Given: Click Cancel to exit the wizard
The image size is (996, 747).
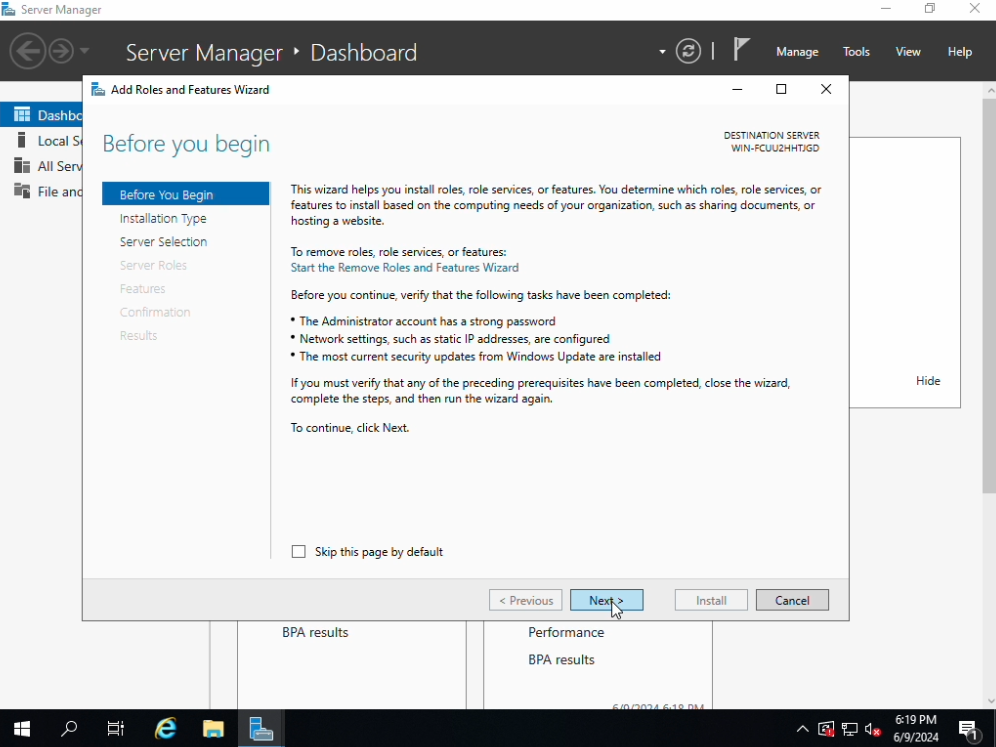Looking at the screenshot, I should (x=792, y=600).
